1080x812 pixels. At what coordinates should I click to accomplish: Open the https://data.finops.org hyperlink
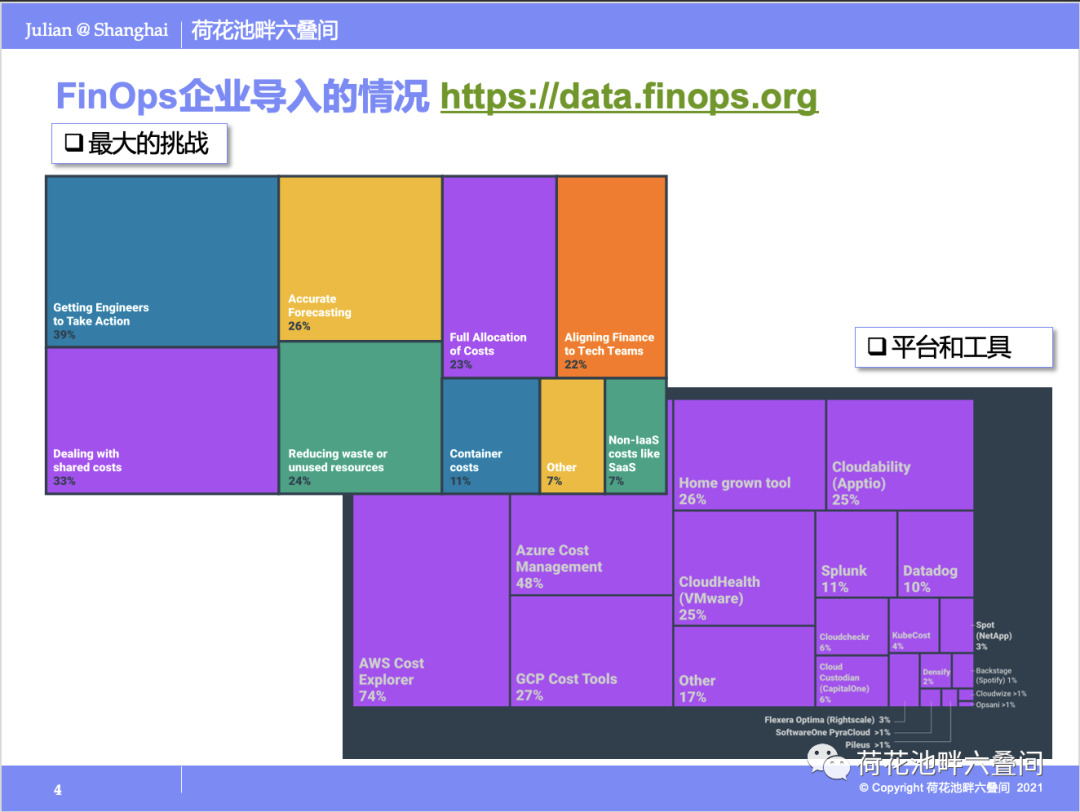(629, 96)
